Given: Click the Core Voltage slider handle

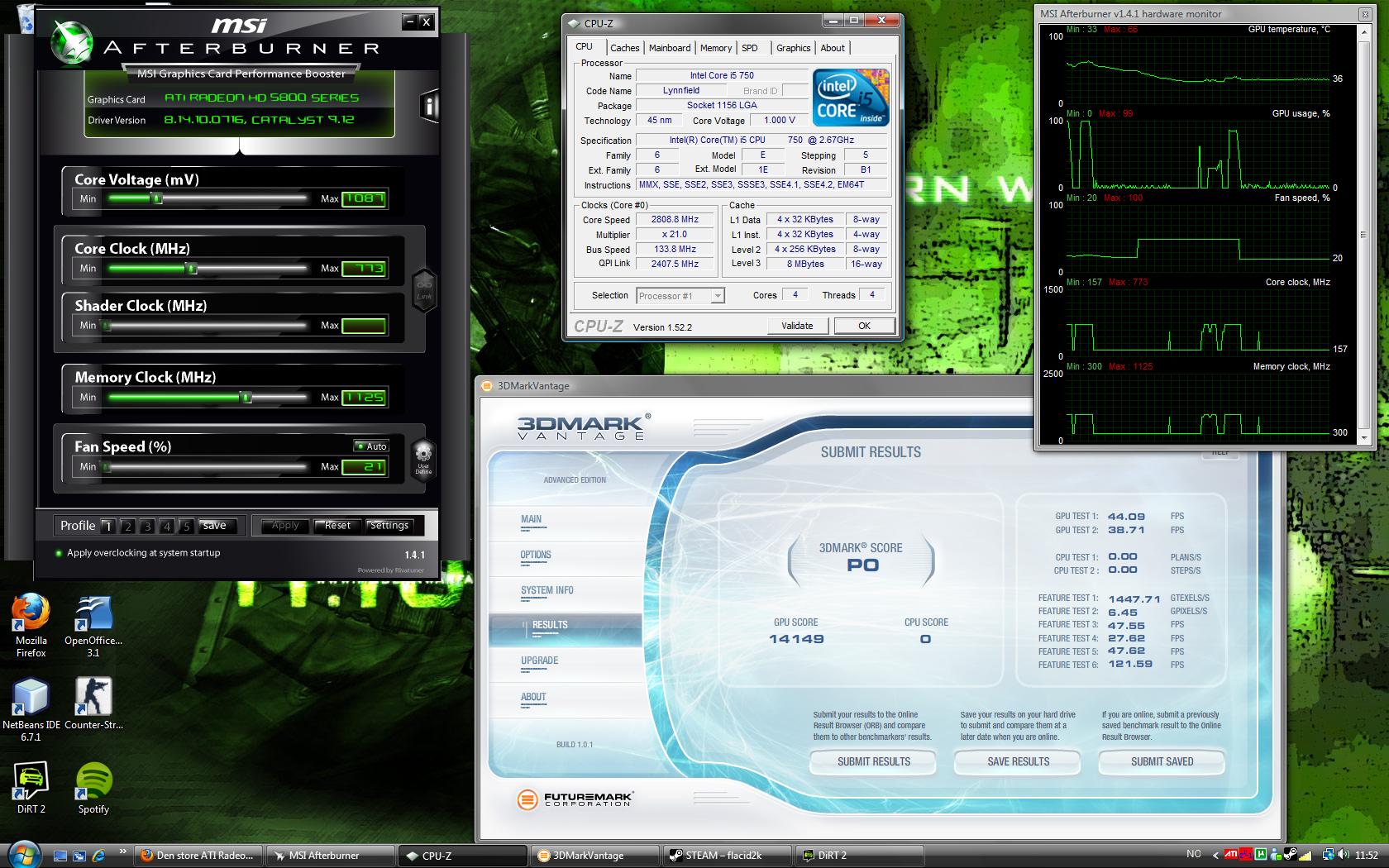Looking at the screenshot, I should [157, 198].
